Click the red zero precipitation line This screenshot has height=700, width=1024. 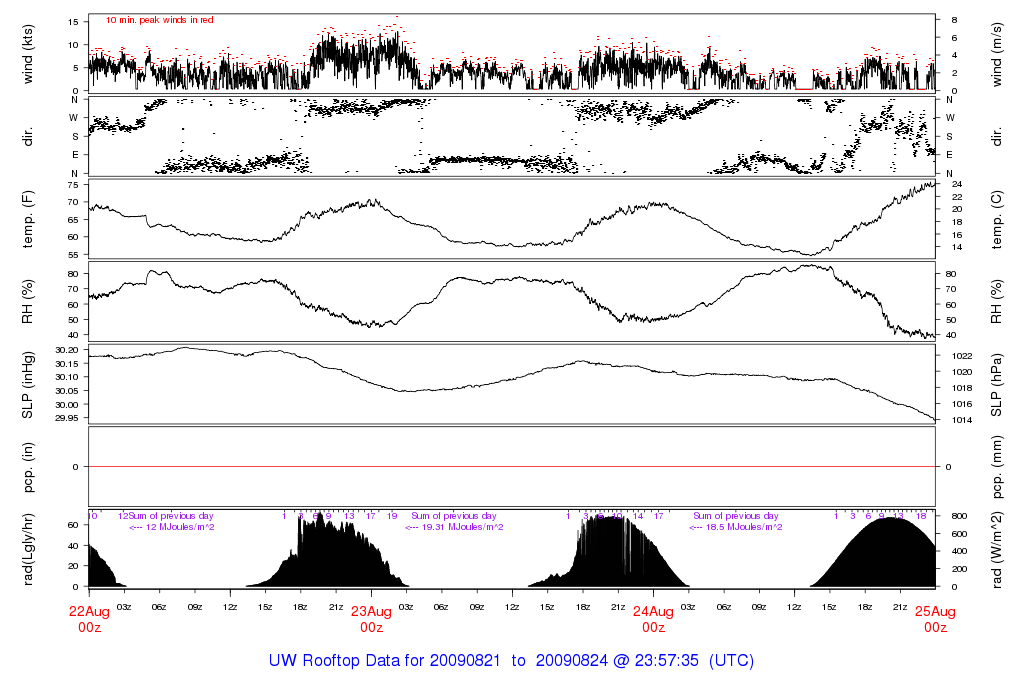point(512,466)
